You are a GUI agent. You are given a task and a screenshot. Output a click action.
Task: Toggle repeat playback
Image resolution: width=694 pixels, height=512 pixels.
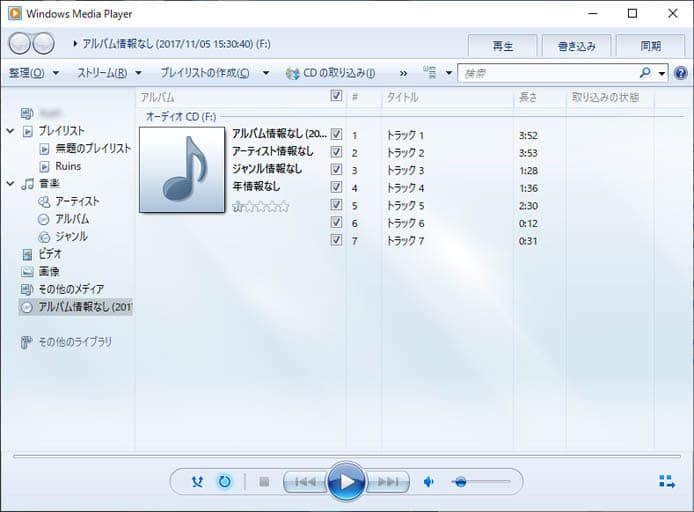pos(224,481)
